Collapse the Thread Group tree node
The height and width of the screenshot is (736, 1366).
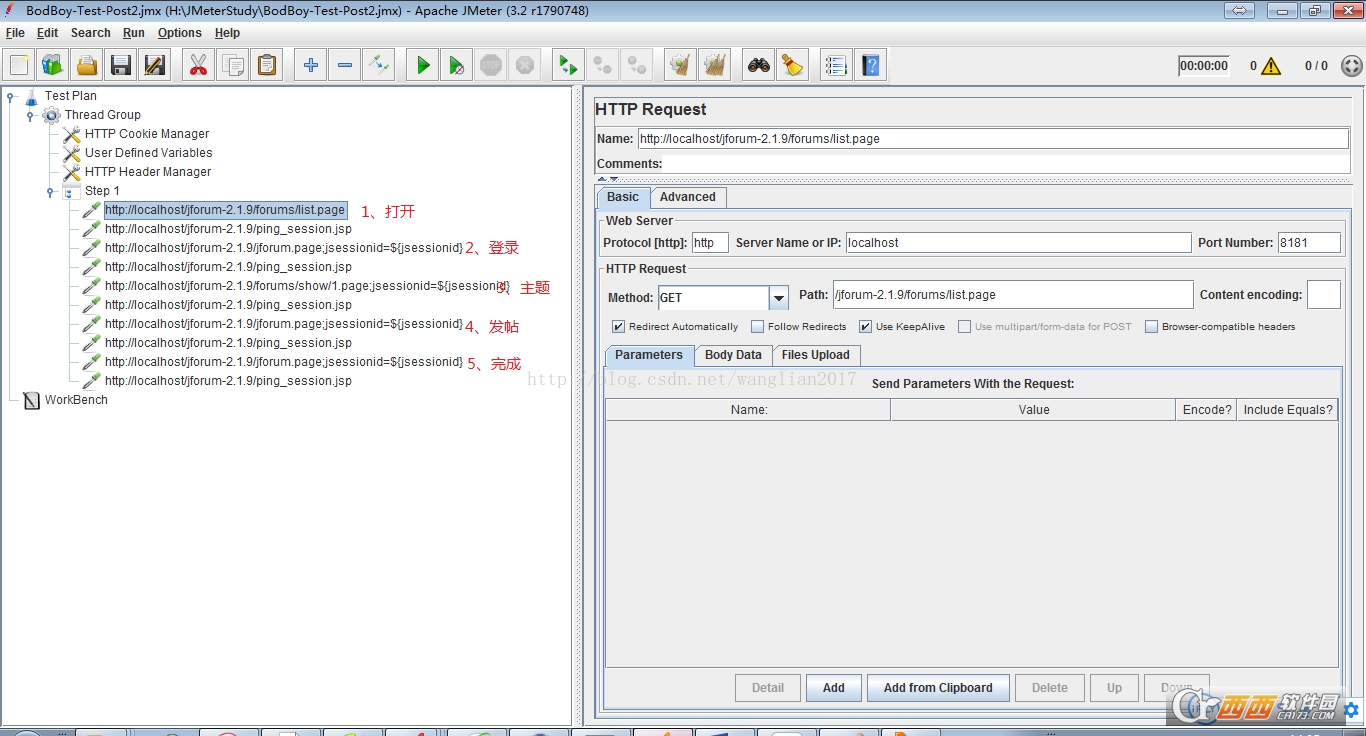coord(30,116)
